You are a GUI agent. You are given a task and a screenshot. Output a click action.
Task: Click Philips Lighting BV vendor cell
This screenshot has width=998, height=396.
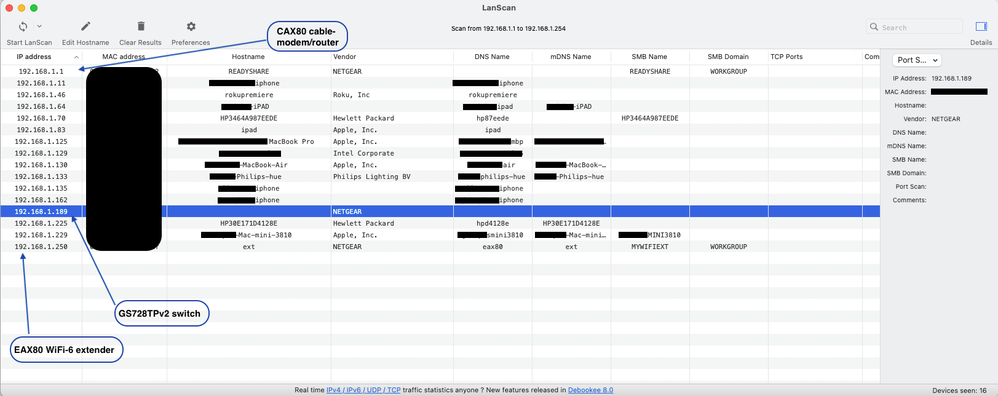[x=372, y=177]
